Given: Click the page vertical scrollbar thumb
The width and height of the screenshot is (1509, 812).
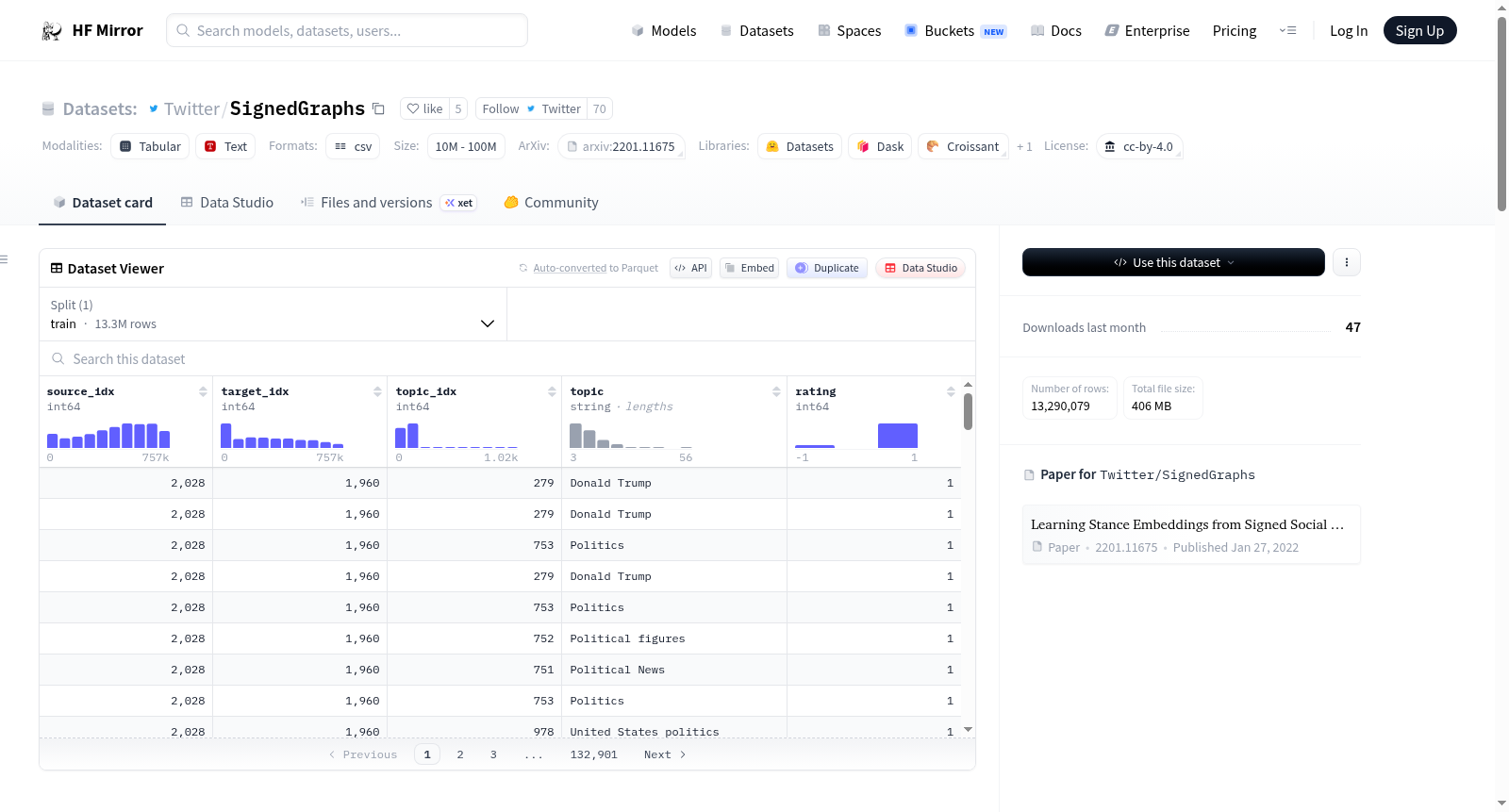Looking at the screenshot, I should pyautogui.click(x=1501, y=113).
